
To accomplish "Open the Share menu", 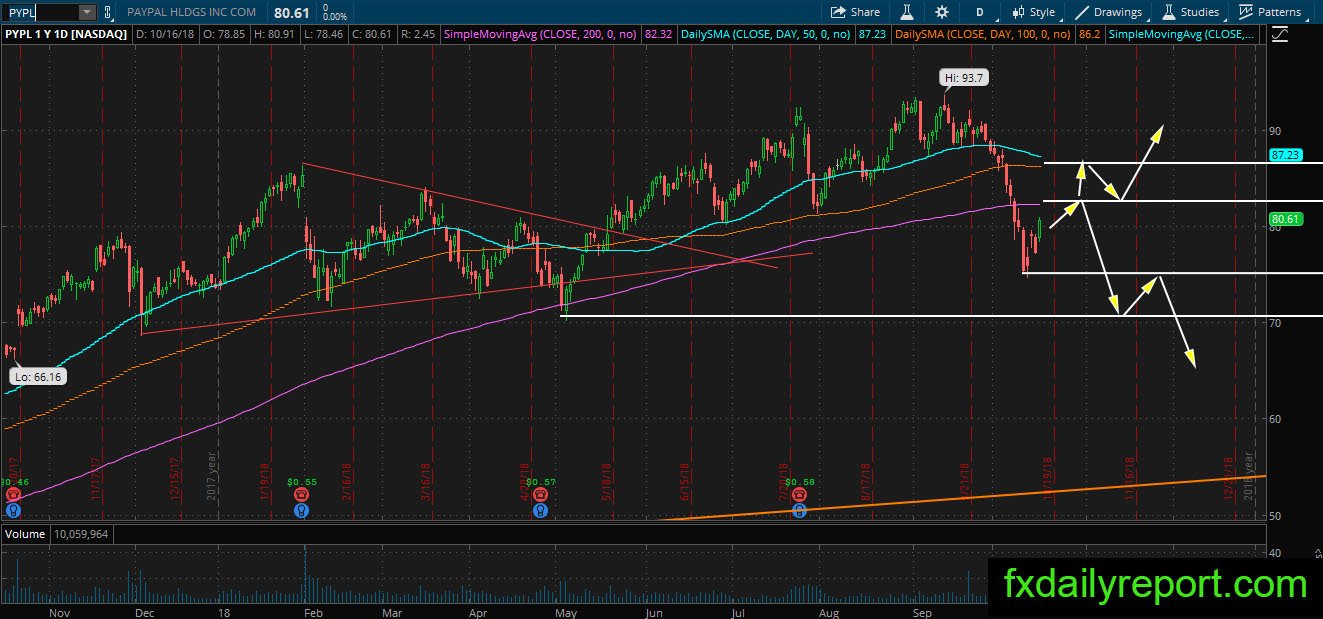I will point(855,12).
